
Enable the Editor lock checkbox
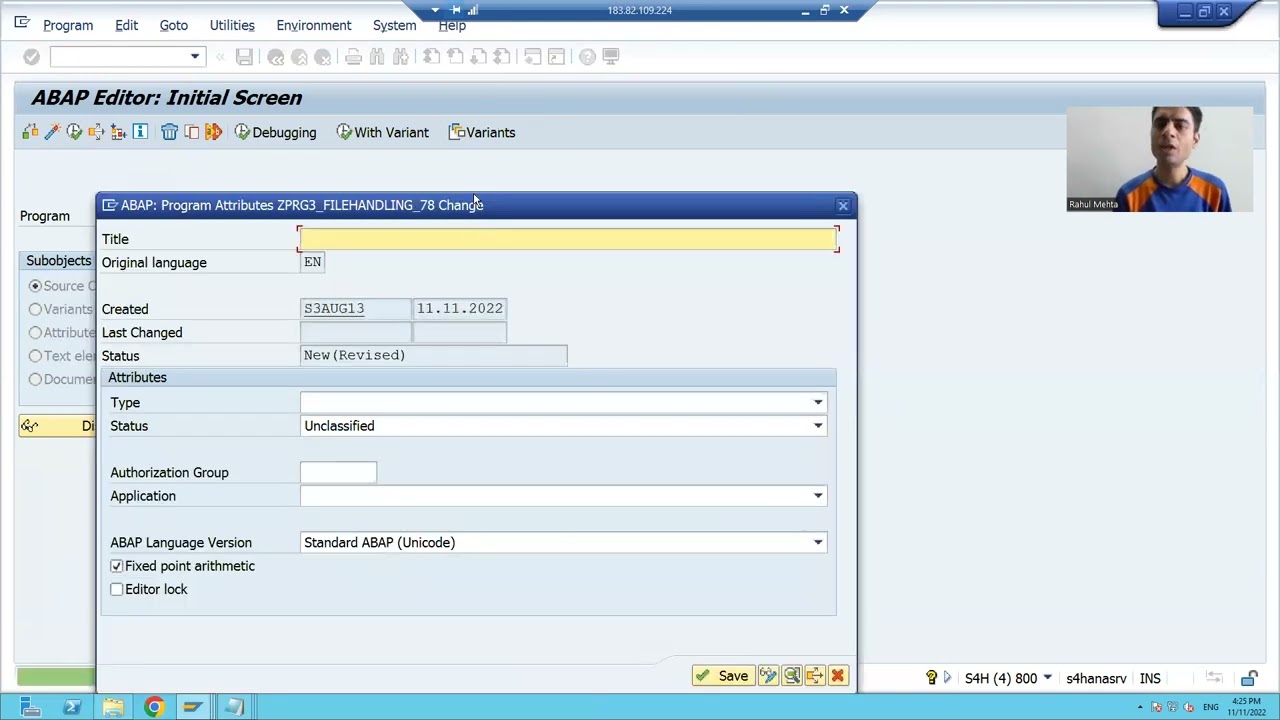(x=117, y=589)
